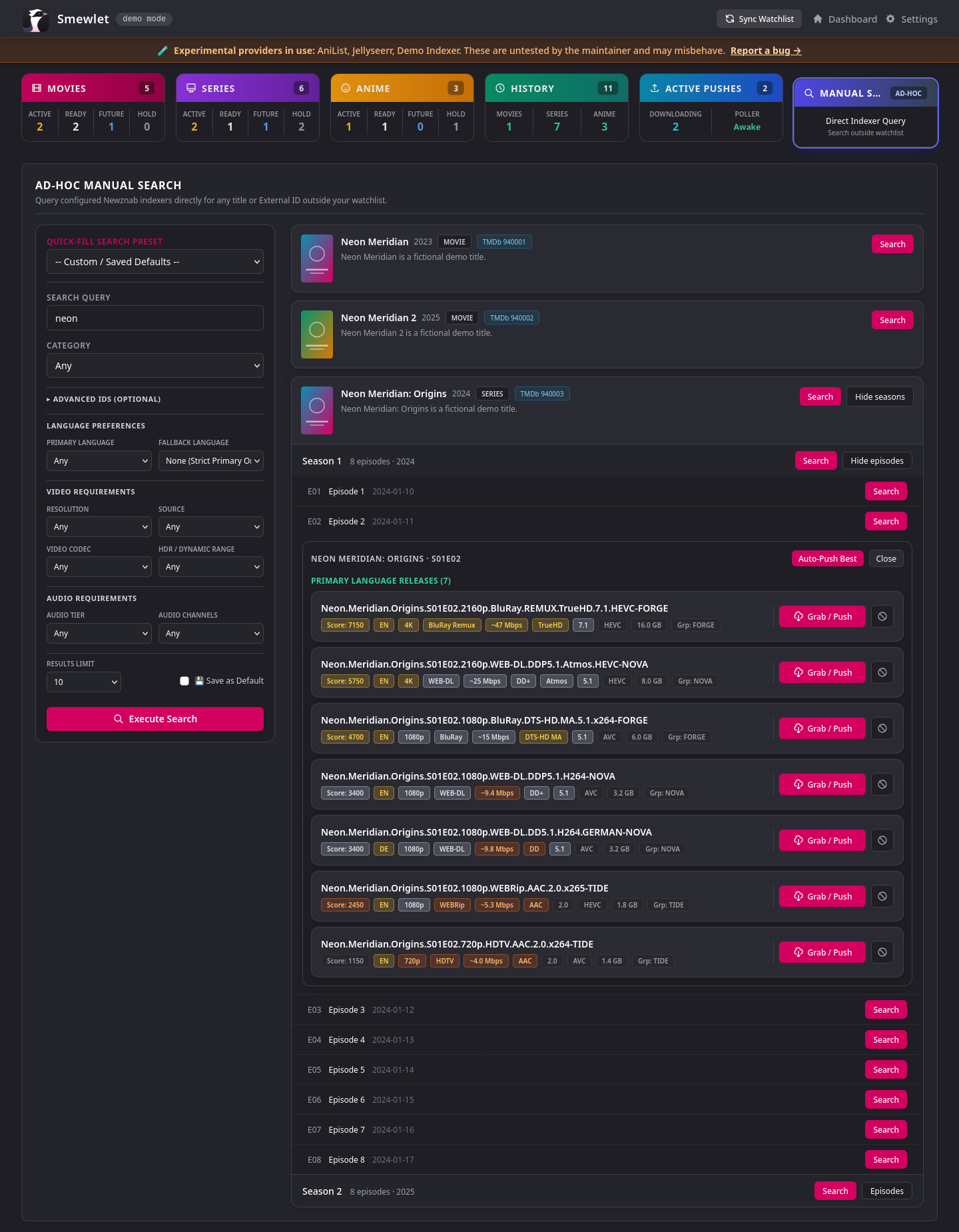Image resolution: width=959 pixels, height=1232 pixels.
Task: Click Hide episodes for Season 1
Action: pyautogui.click(x=877, y=460)
